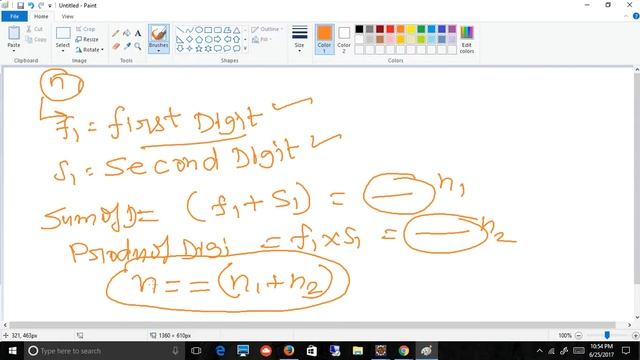Viewport: 640px width, 360px height.
Task: Expand the Shapes gallery more arrow
Action: (245, 49)
